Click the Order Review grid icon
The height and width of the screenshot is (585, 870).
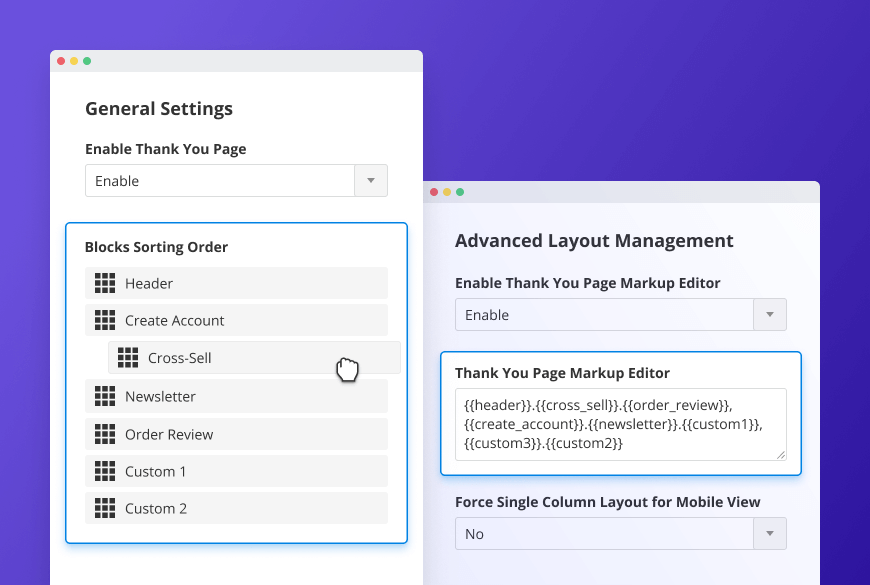coord(105,434)
